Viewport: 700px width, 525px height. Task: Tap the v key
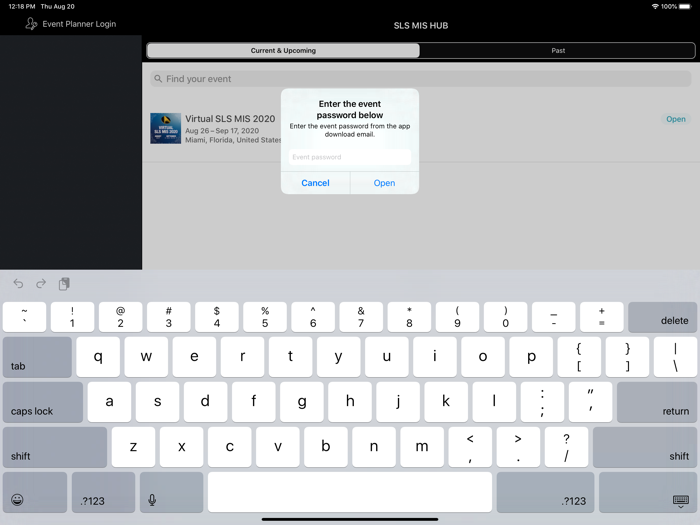click(278, 447)
